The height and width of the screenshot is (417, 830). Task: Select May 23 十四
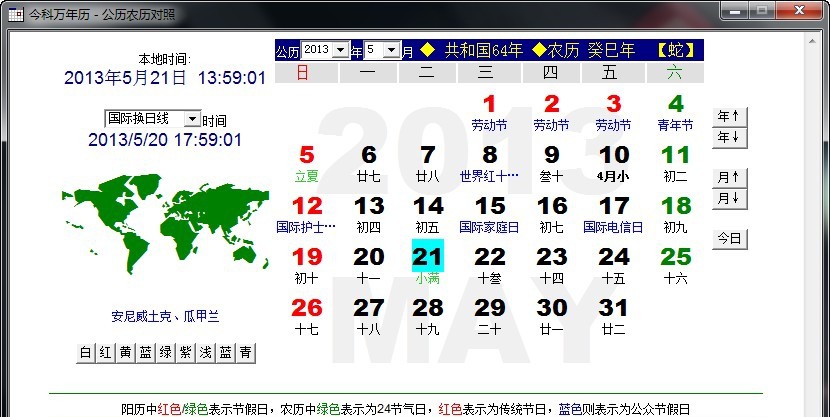[x=551, y=266]
